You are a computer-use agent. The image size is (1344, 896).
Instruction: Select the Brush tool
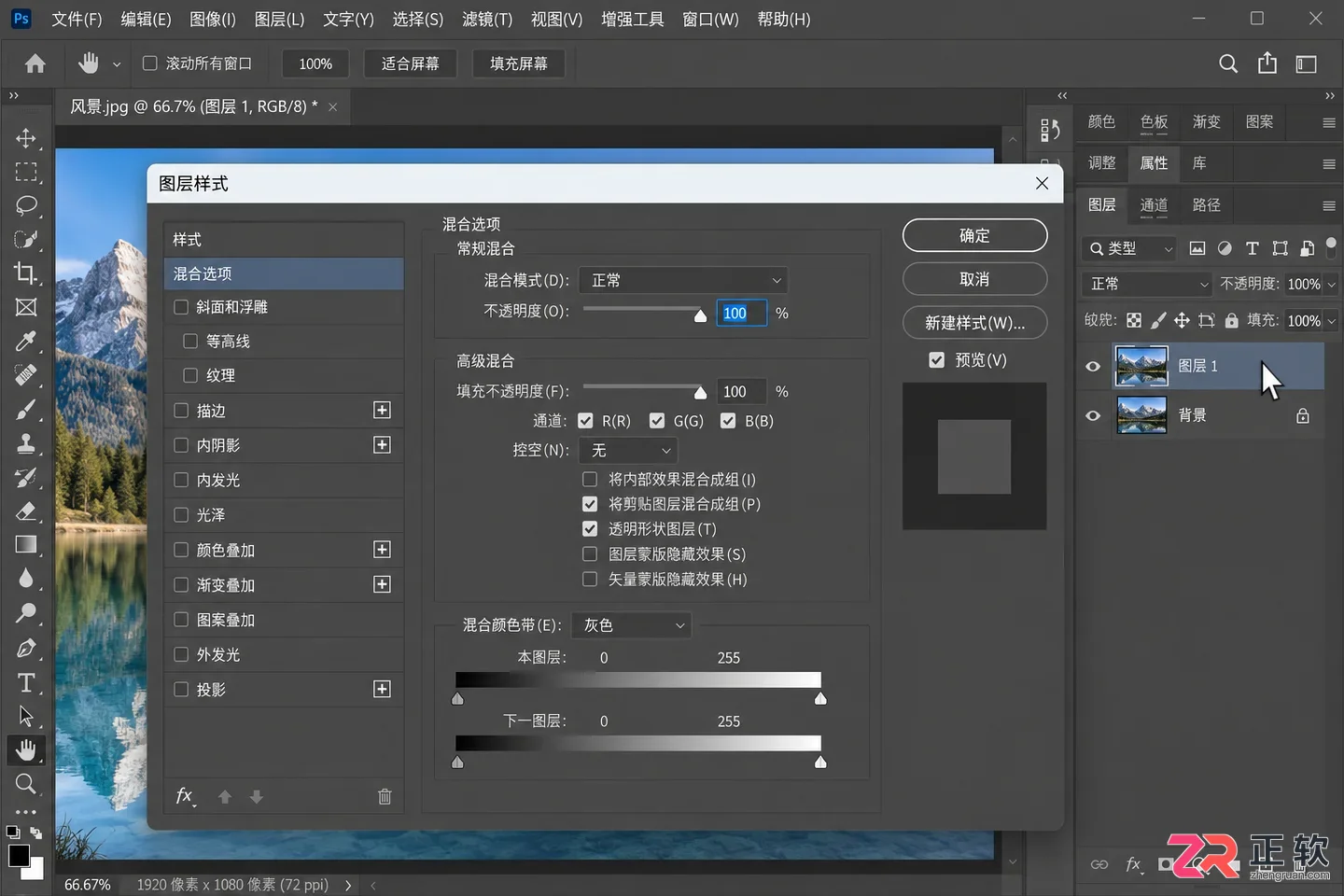tap(26, 409)
